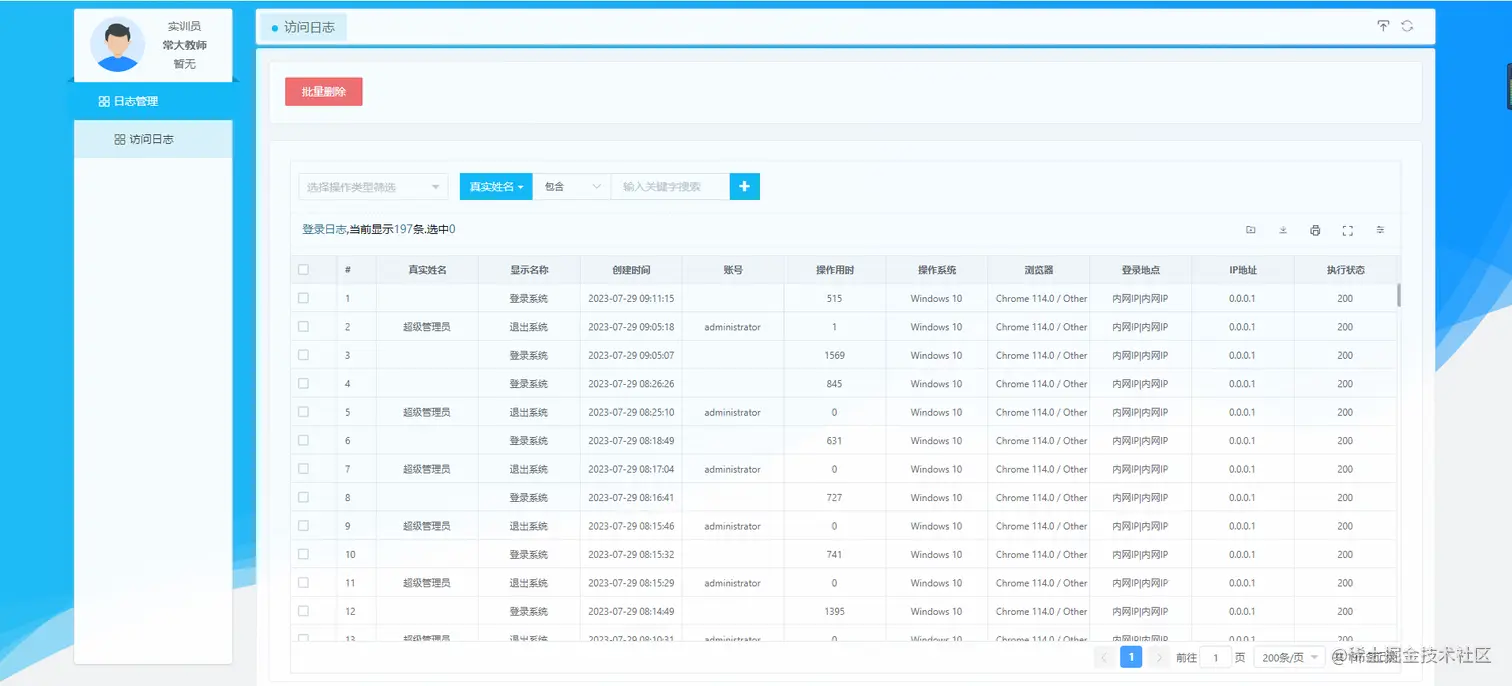Check the checkbox for row 9
This screenshot has height=686, width=1512.
point(303,526)
